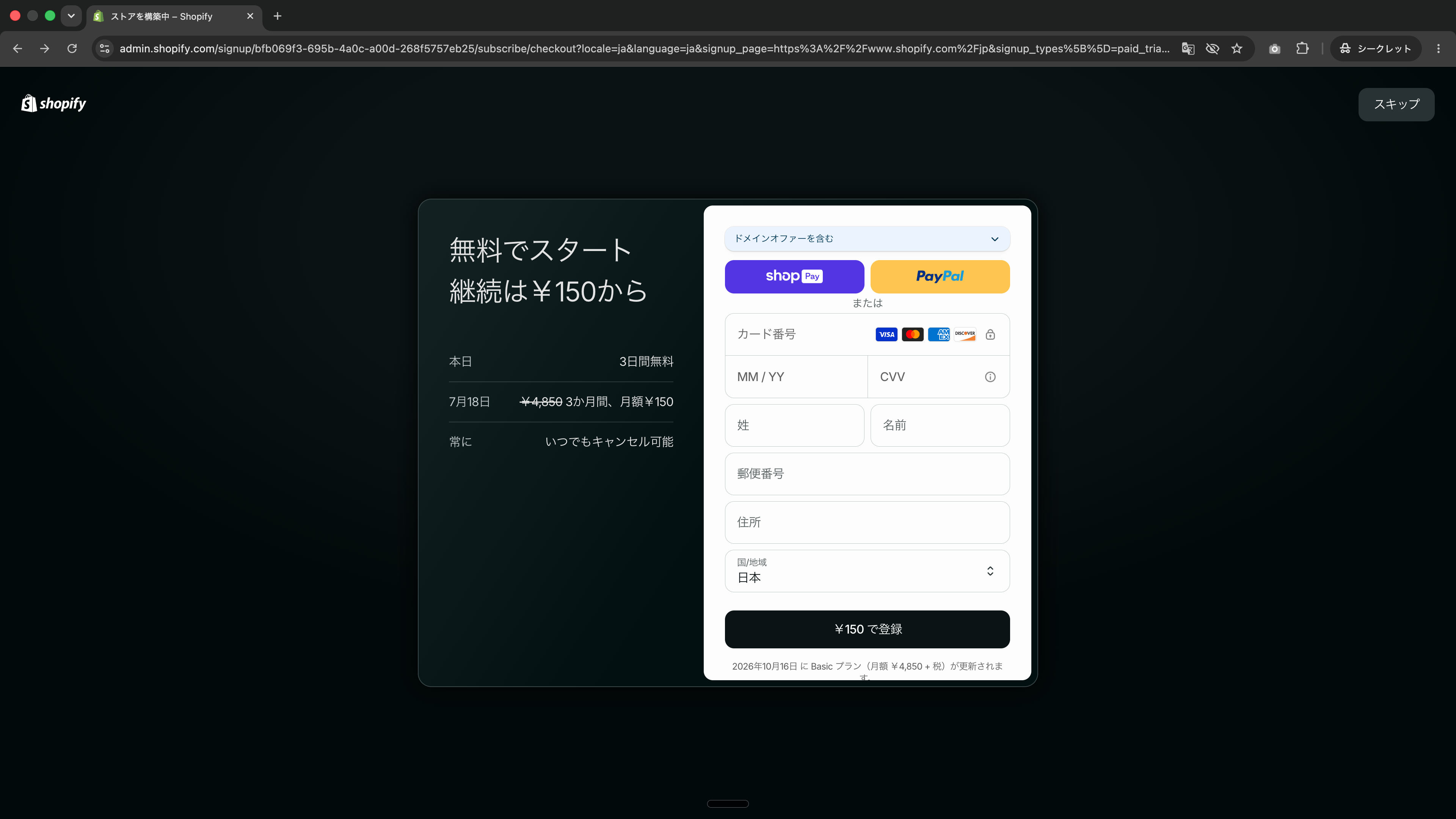This screenshot has height=819, width=1456.
Task: Close the Shopify browser tab
Action: [x=250, y=16]
